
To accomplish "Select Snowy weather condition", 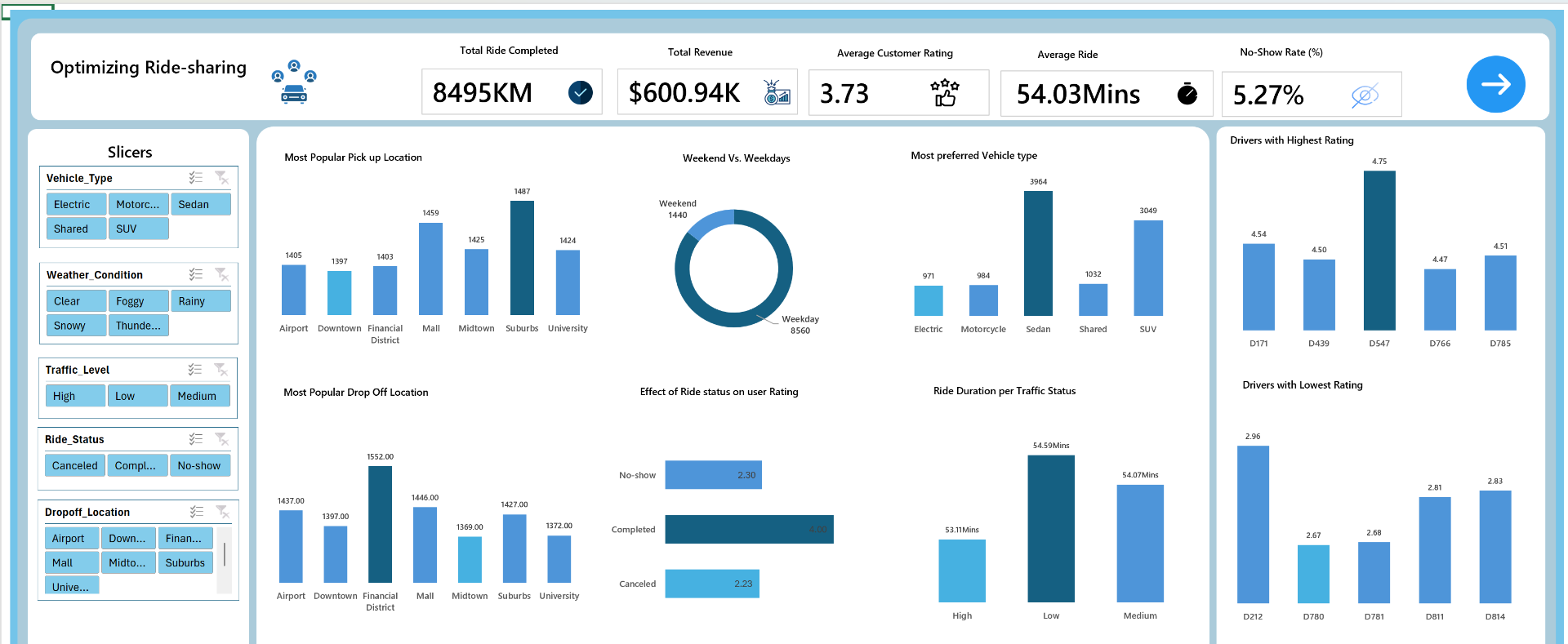I will click(x=76, y=325).
